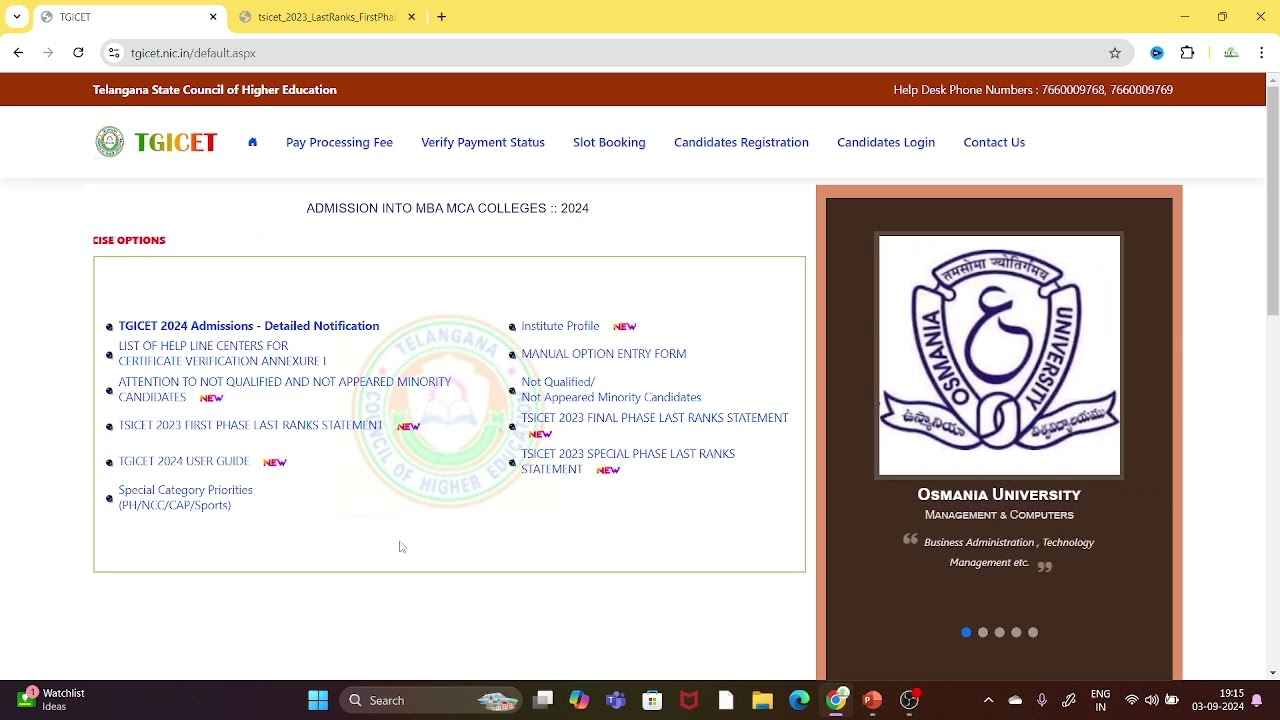The width and height of the screenshot is (1280, 720).
Task: Click the address bar URL
Action: pyautogui.click(x=193, y=53)
